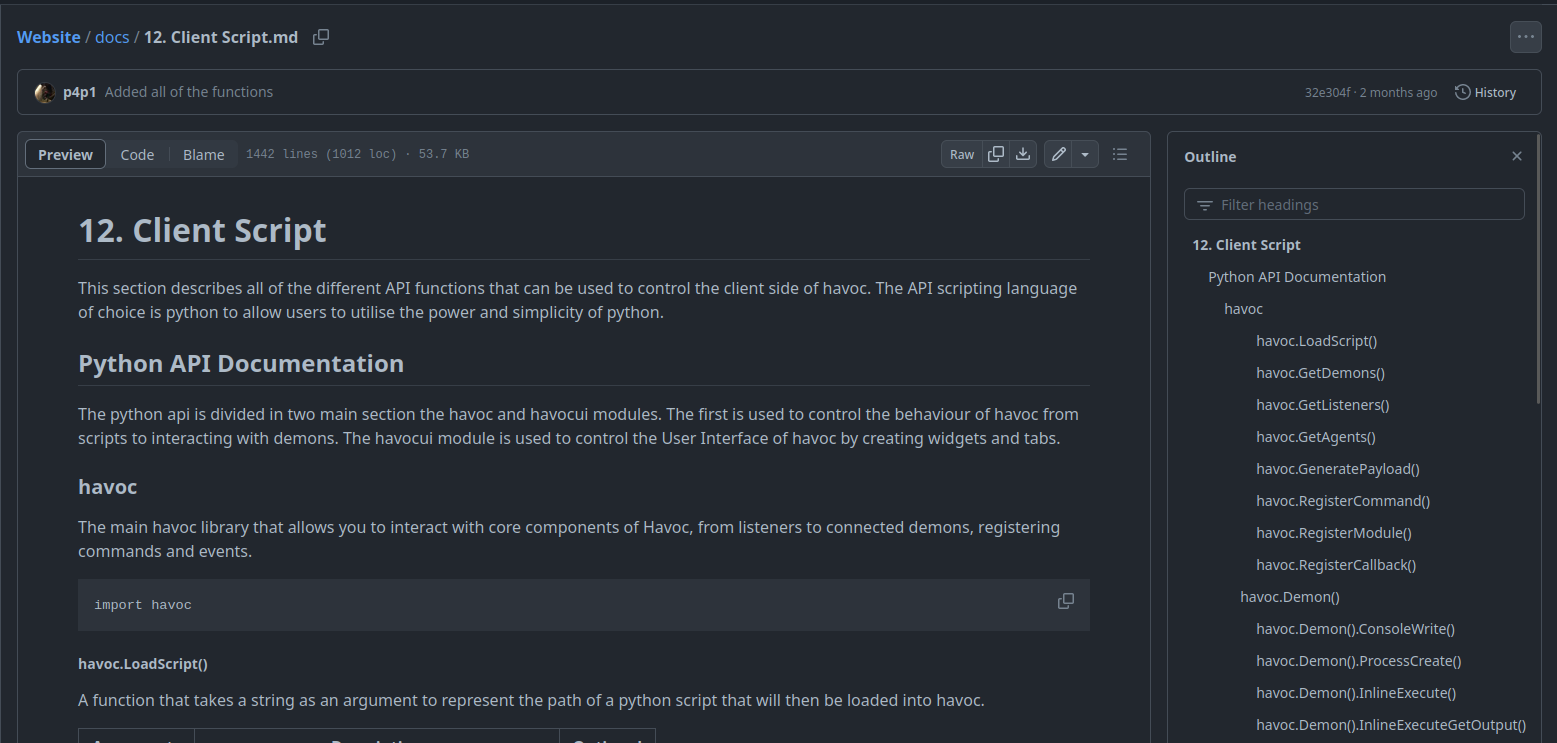Copy the file path icon beside the filename
Image resolution: width=1557 pixels, height=743 pixels.
click(321, 37)
